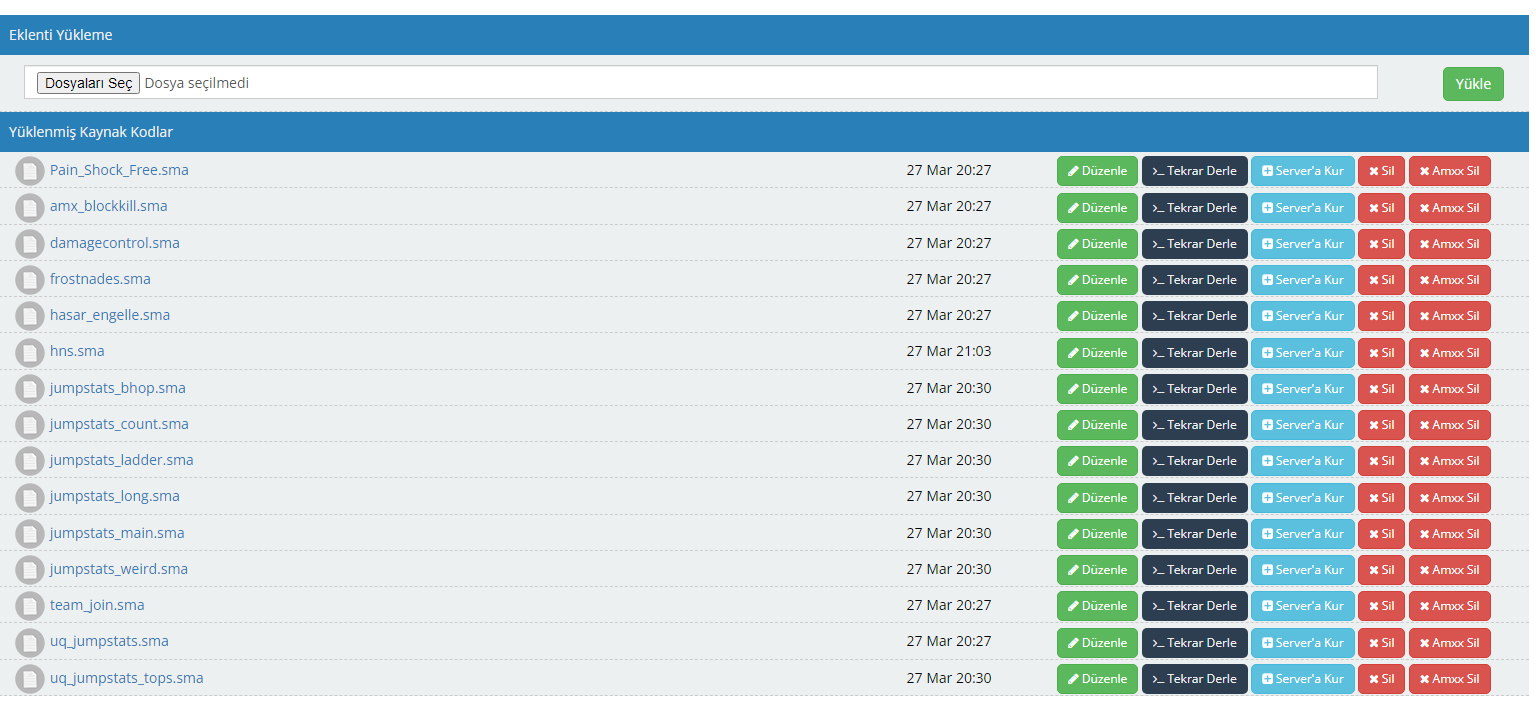This screenshot has height=702, width=1536.
Task: Install jumpstats_count.sma via Server'a Kur
Action: point(1303,425)
